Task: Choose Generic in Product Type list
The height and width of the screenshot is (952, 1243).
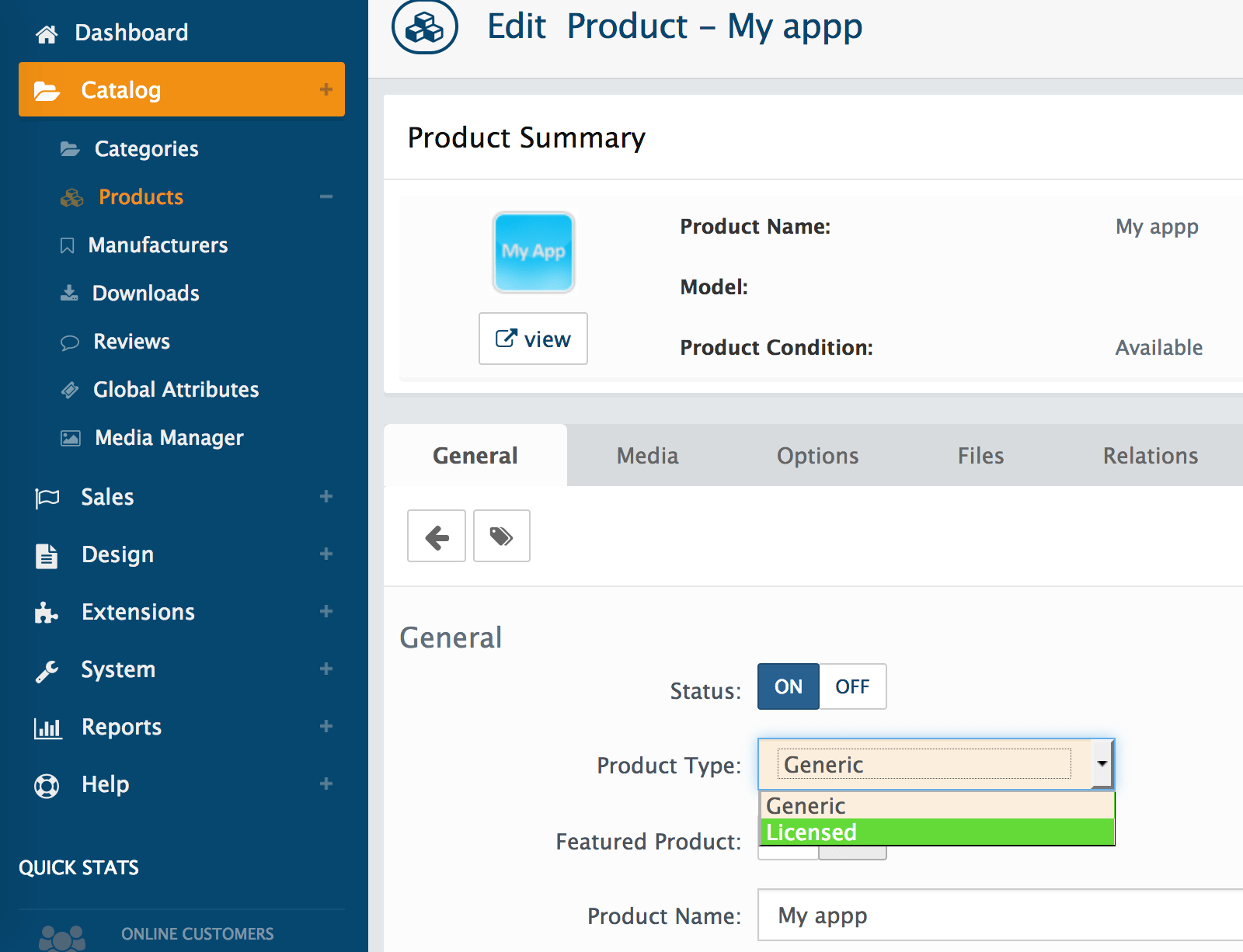Action: coord(936,806)
